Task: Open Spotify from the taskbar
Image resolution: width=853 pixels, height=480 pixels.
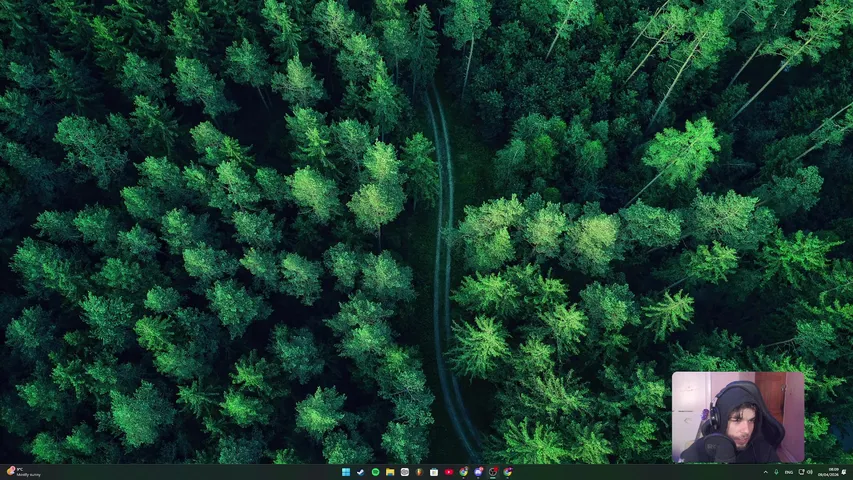Action: [x=375, y=472]
